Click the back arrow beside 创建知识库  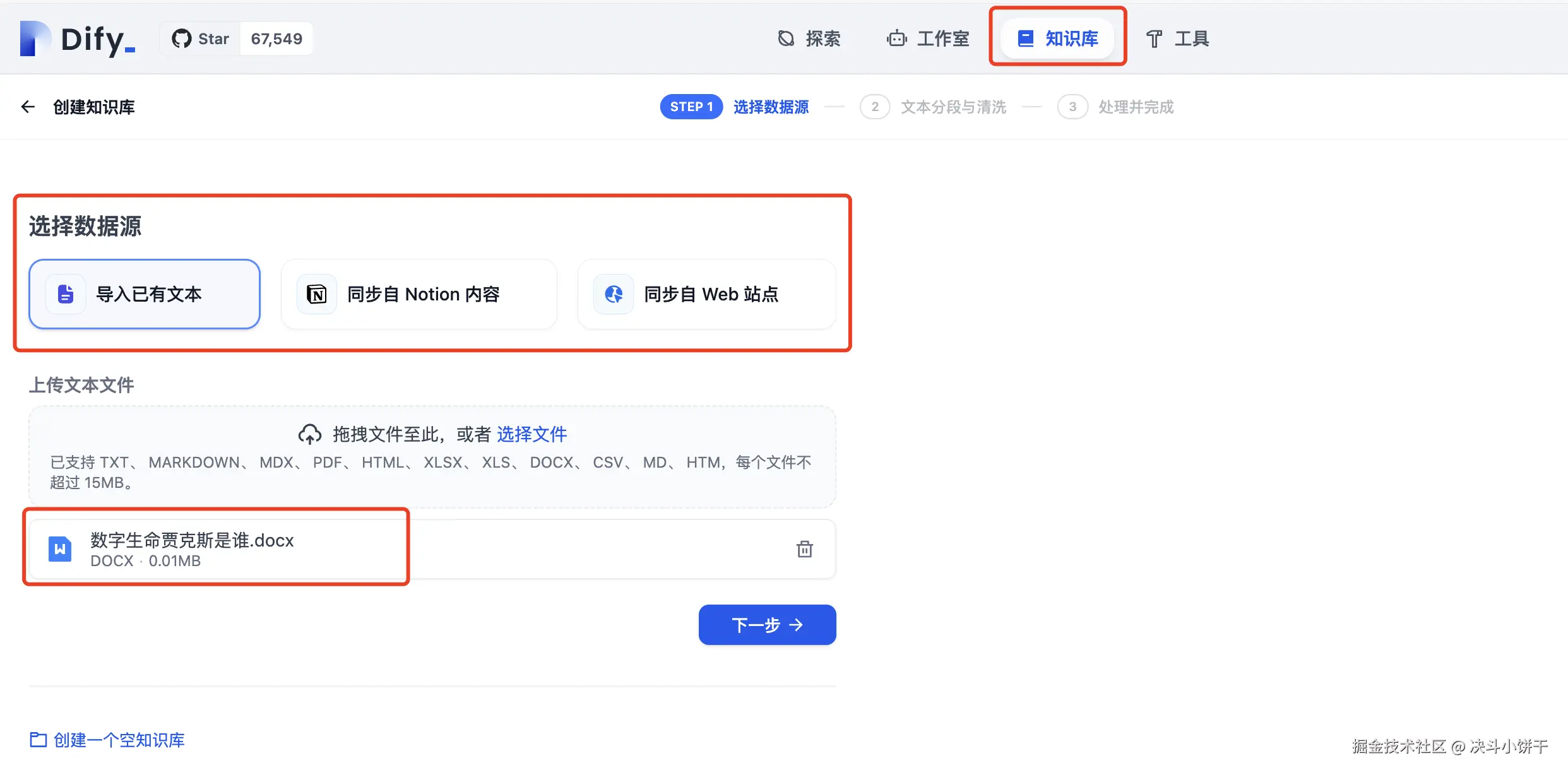[x=28, y=107]
